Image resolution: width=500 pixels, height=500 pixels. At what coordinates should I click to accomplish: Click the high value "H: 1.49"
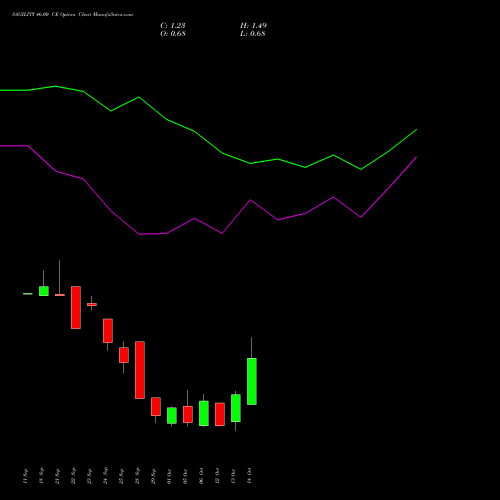coord(253,26)
